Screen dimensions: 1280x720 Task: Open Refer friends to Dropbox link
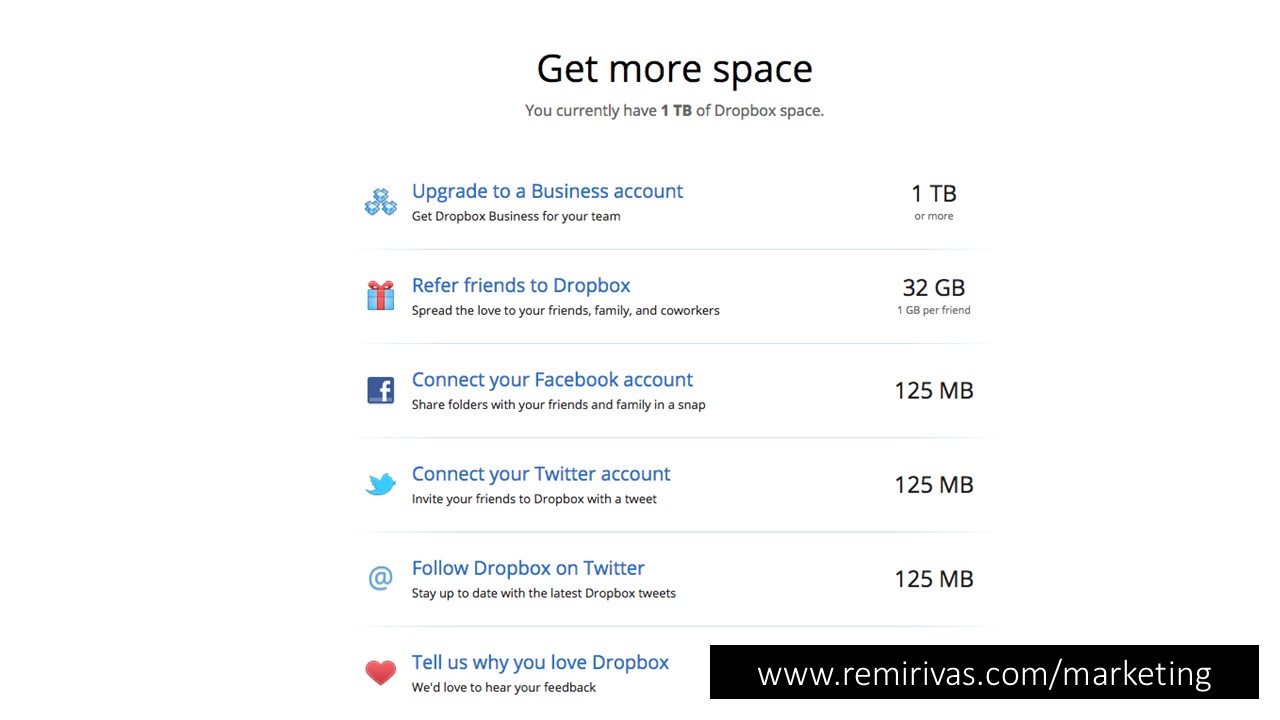pos(521,285)
